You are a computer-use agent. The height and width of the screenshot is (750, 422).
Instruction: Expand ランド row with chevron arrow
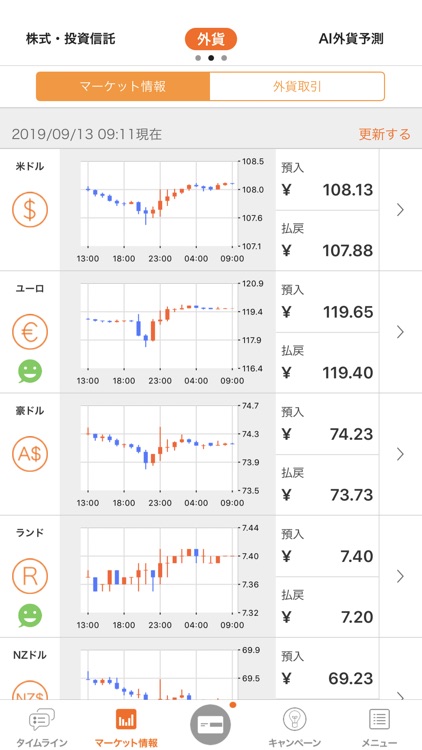click(400, 576)
